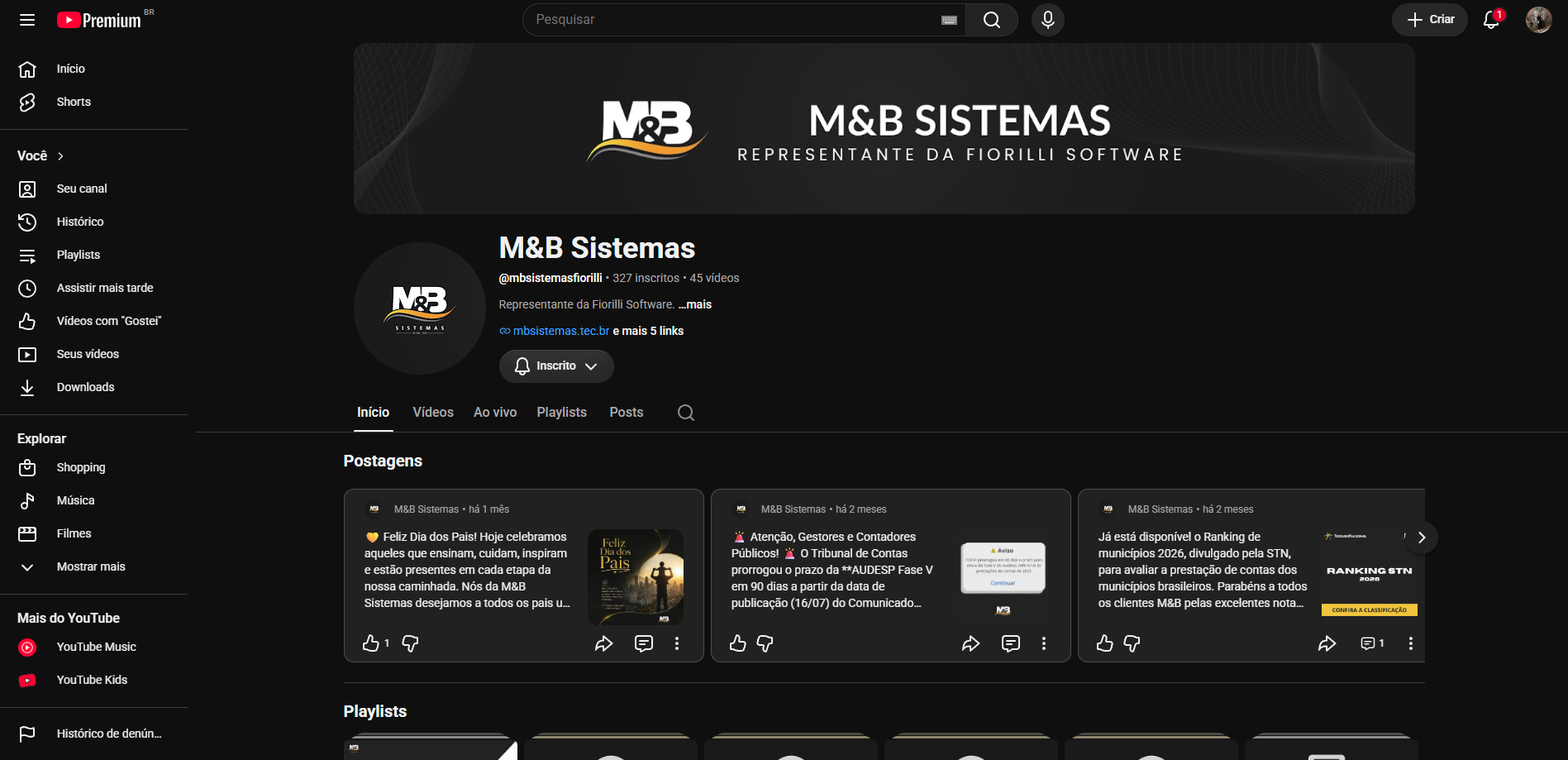Expand channel description with ...mais
This screenshot has width=1568, height=760.
tap(695, 304)
